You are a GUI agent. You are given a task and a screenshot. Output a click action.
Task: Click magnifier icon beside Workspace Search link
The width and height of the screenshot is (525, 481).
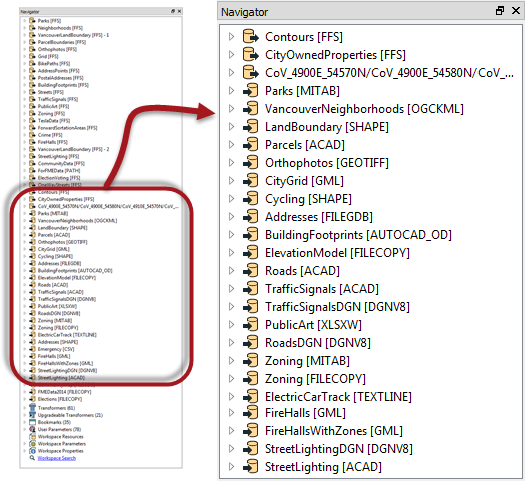32,458
